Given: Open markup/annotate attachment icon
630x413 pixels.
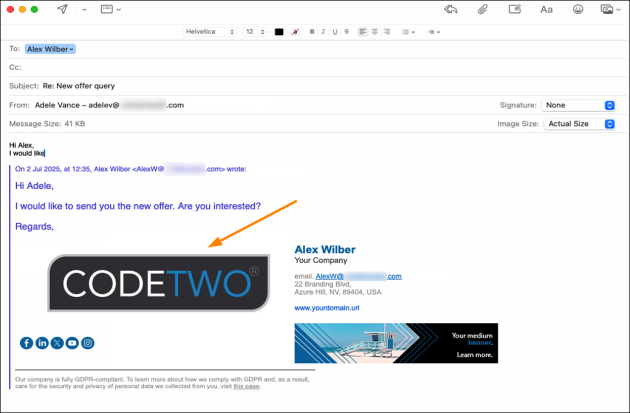Looking at the screenshot, I should [x=515, y=9].
